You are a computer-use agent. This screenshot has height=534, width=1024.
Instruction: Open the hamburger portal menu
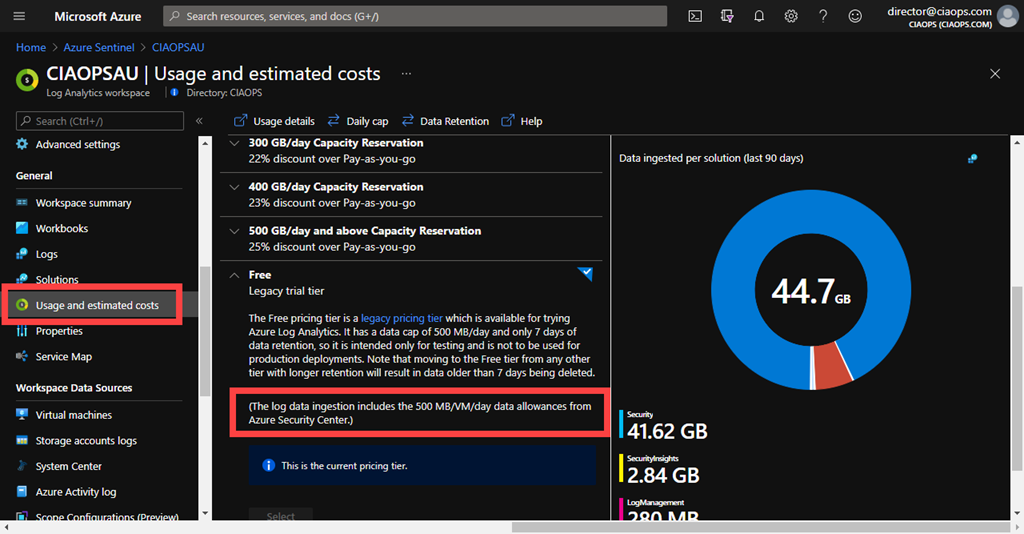point(20,16)
